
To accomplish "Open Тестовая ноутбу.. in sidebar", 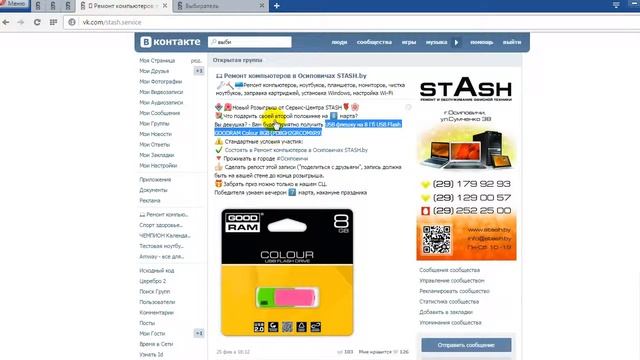I will (162, 246).
